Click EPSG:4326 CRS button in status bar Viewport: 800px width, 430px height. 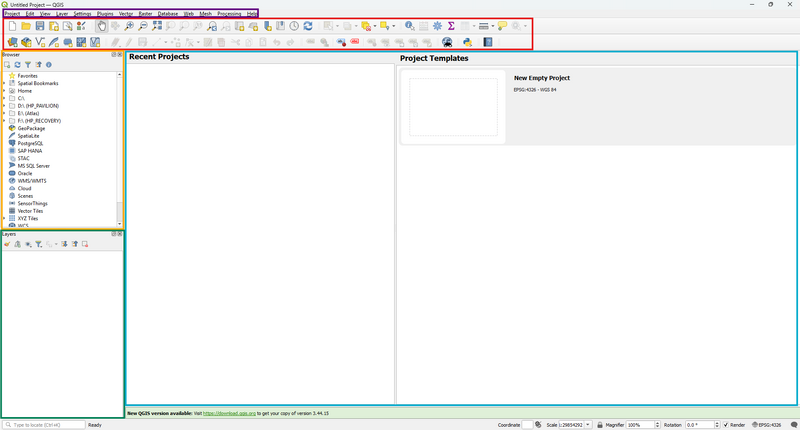[767, 425]
